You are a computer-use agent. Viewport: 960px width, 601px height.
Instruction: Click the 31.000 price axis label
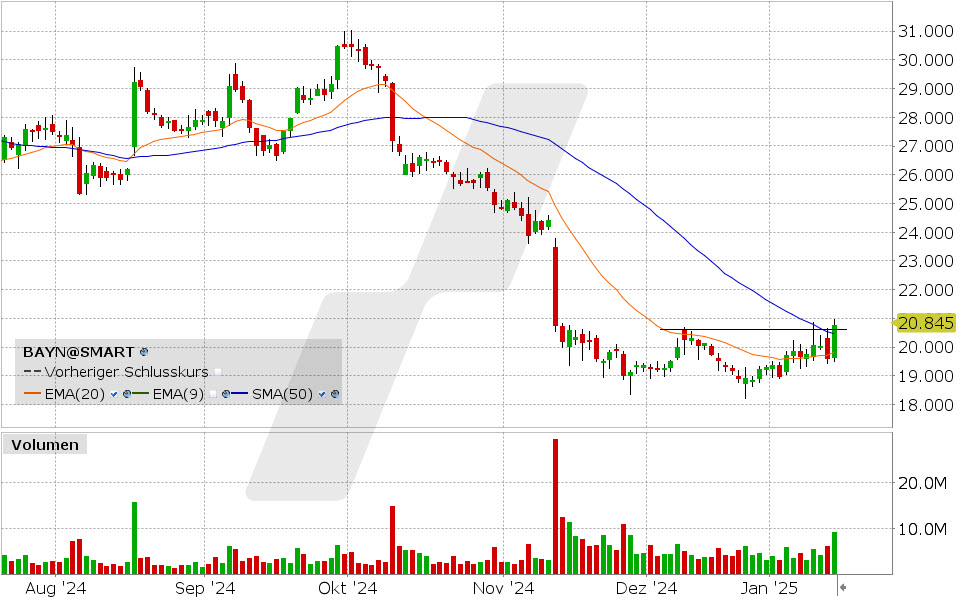[925, 32]
